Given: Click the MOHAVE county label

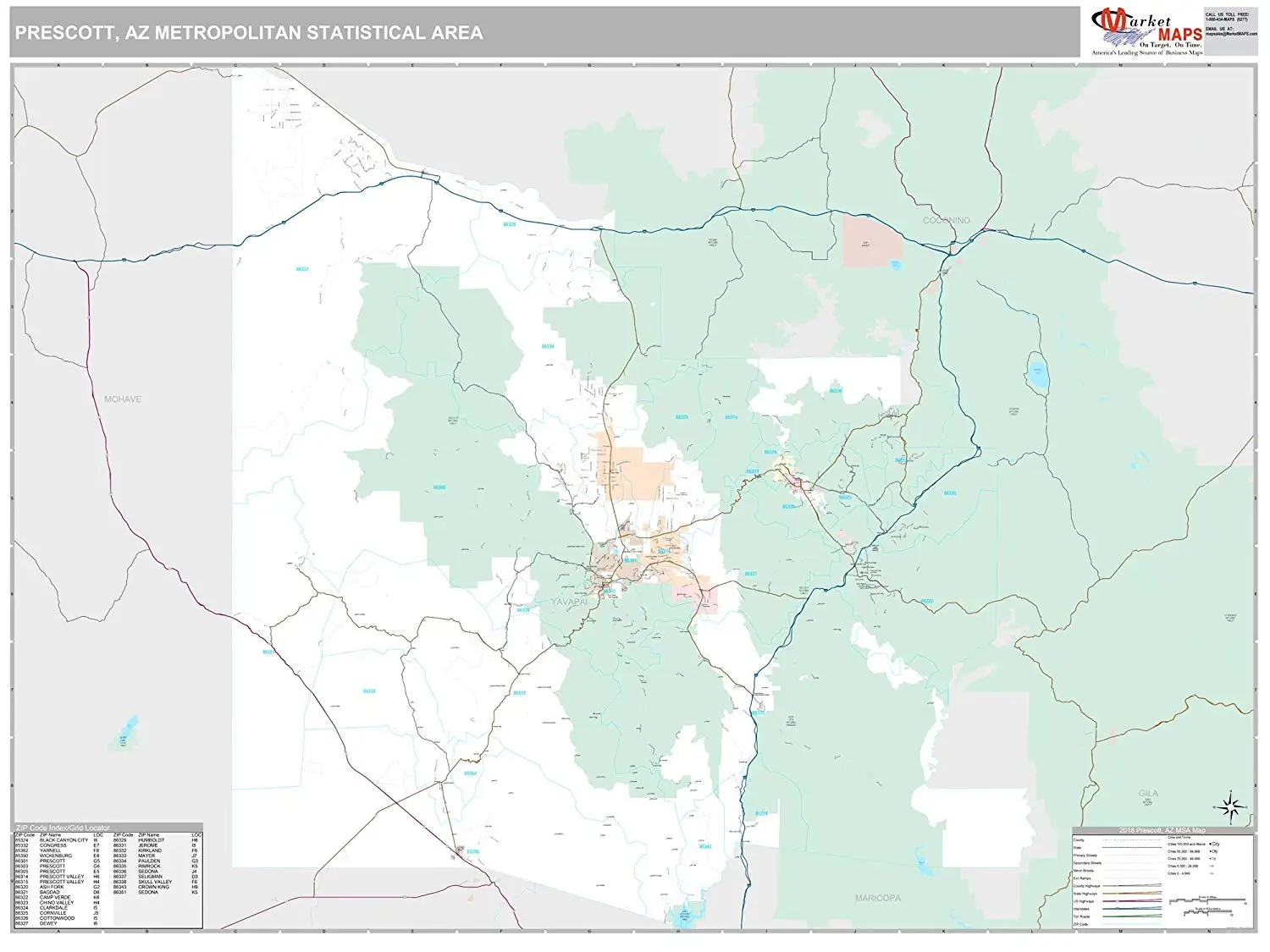Looking at the screenshot, I should click(x=123, y=399).
